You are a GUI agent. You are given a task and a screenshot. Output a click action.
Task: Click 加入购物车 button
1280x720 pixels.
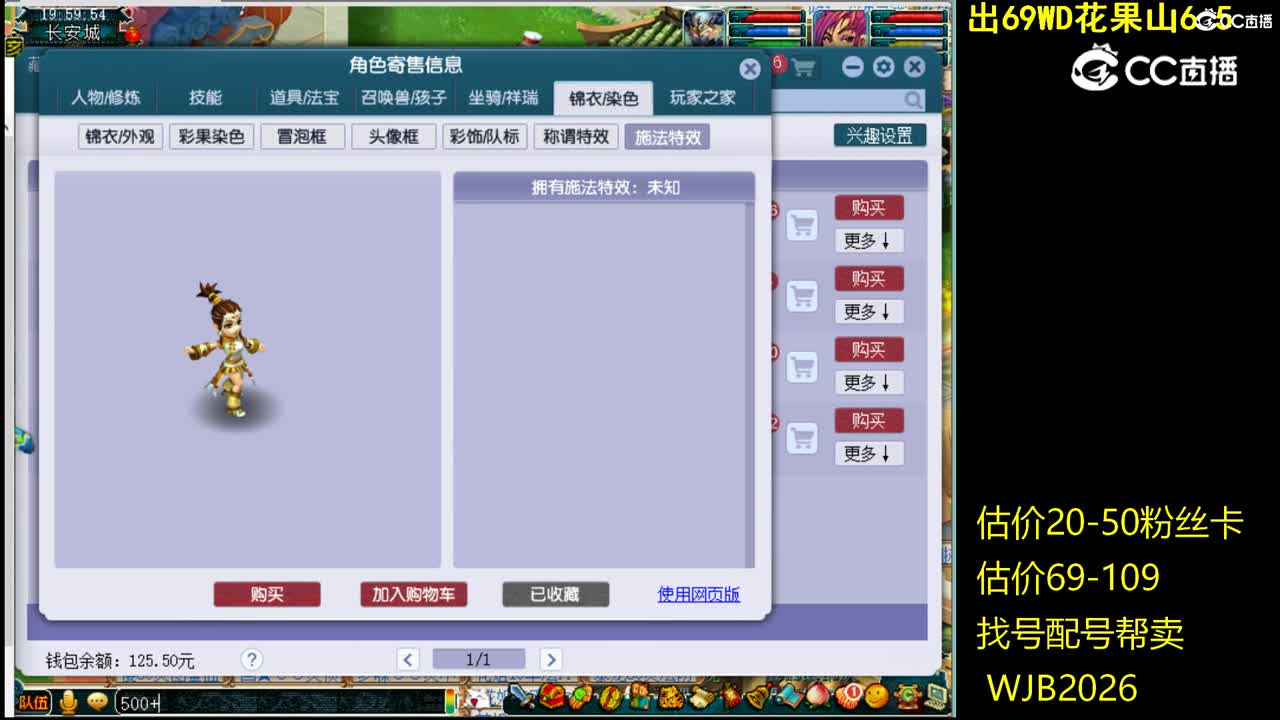pos(414,594)
